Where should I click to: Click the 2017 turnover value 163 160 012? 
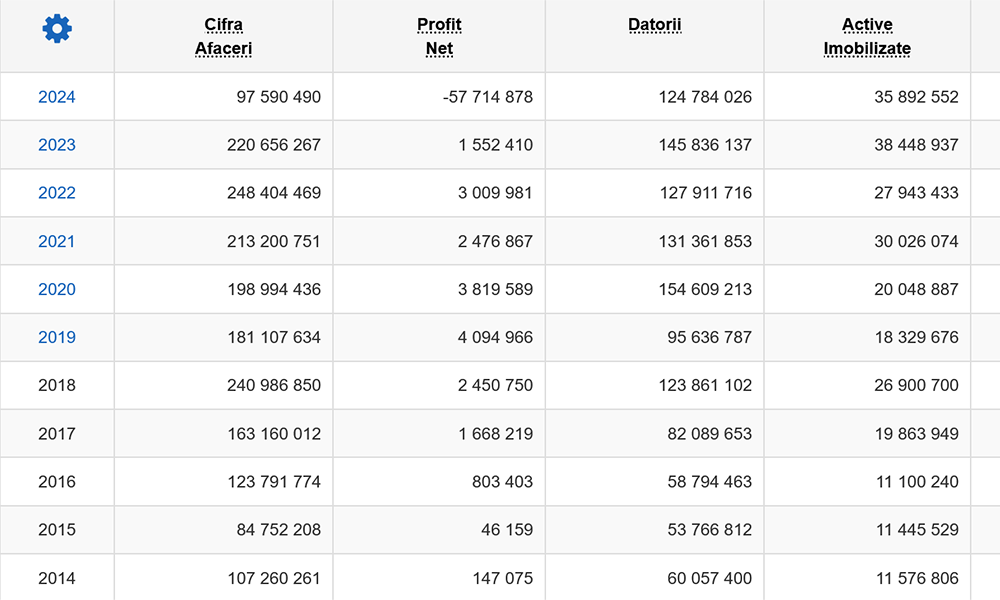274,434
